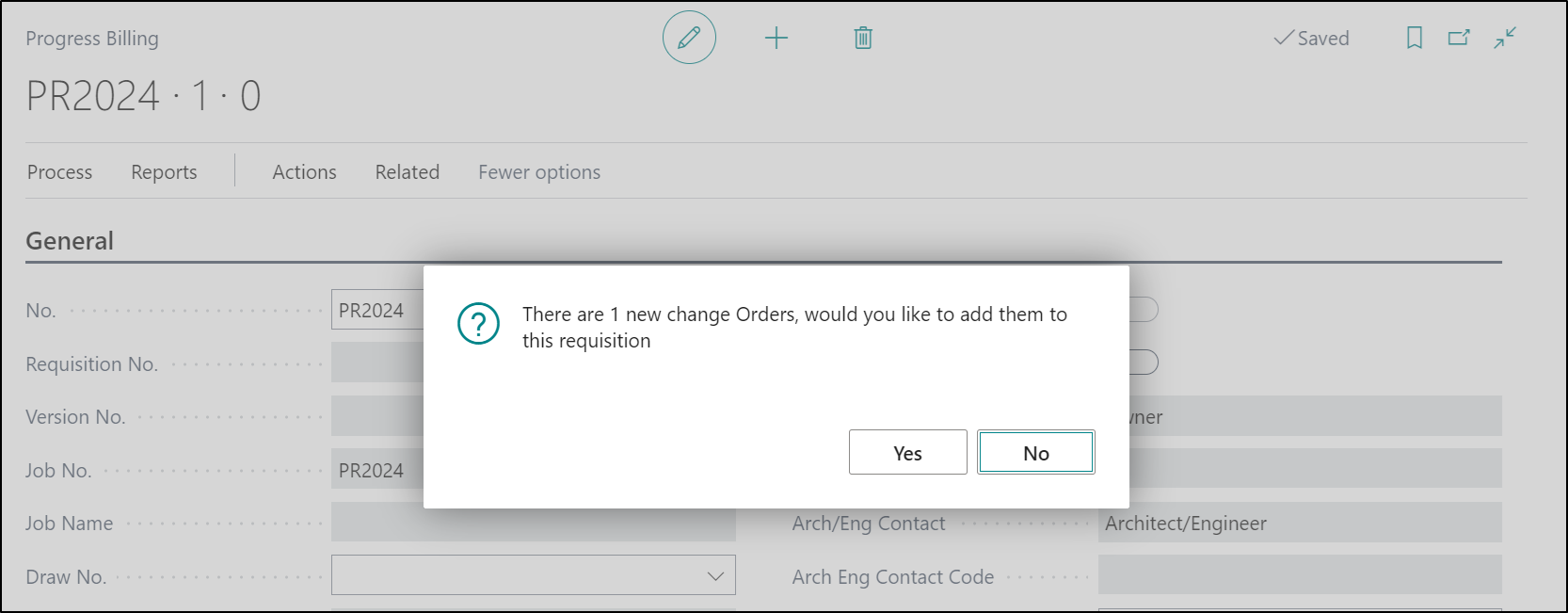Screen dimensions: 1568x613
Task: Open the Actions menu
Action: [x=304, y=172]
